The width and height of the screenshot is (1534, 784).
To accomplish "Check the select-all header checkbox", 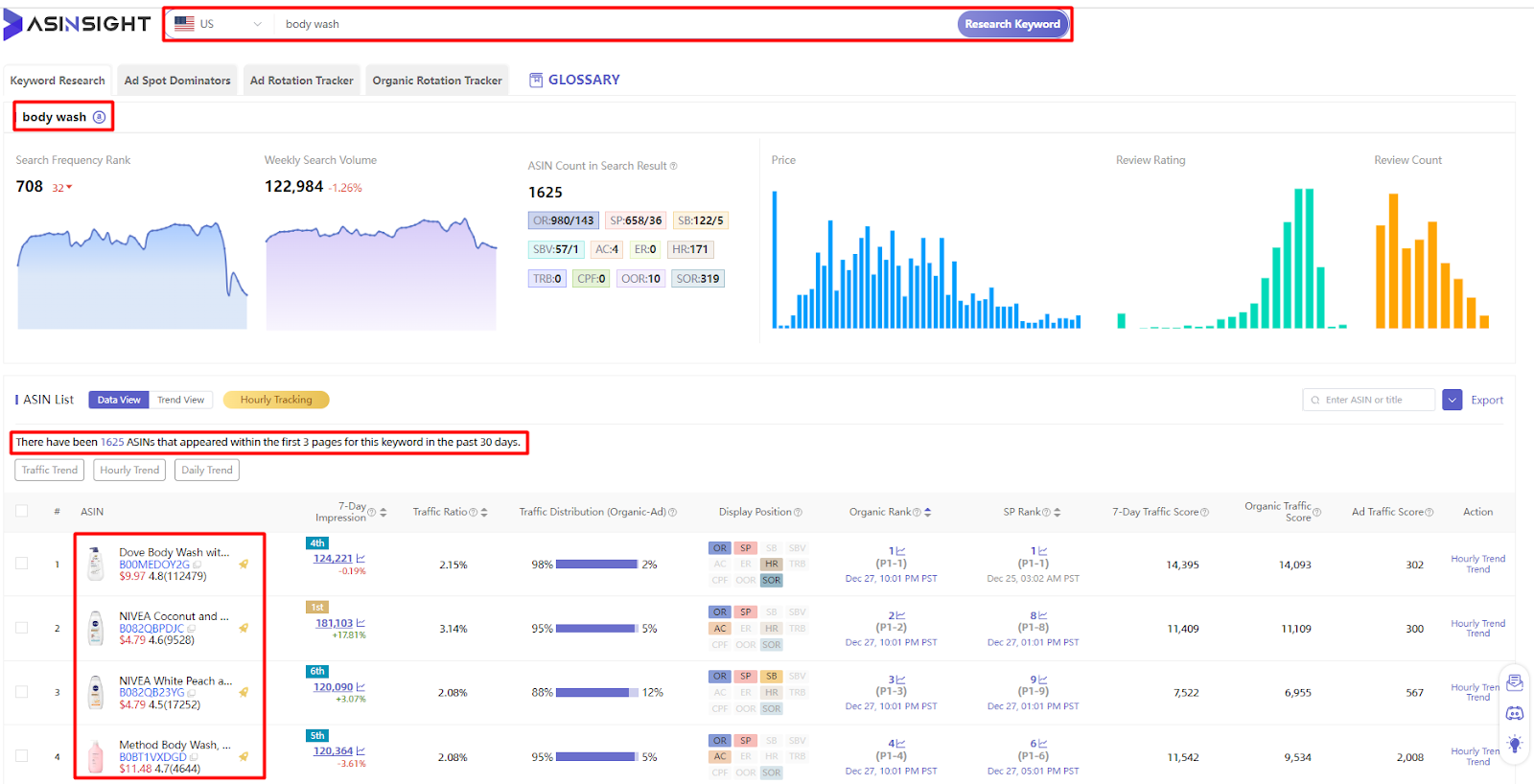I will tap(21, 511).
